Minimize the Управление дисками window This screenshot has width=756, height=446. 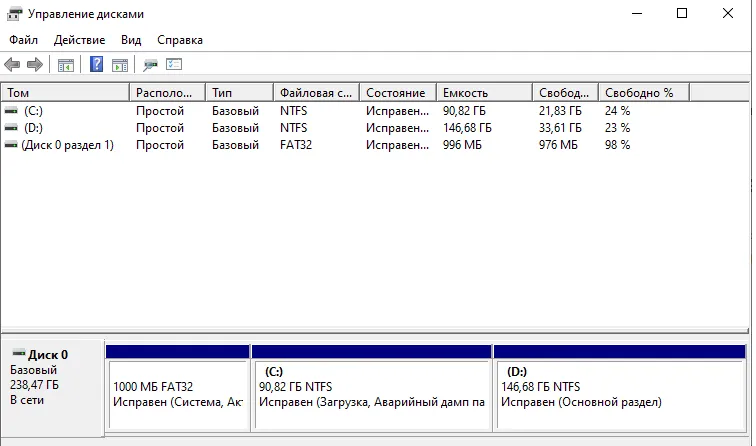point(637,14)
